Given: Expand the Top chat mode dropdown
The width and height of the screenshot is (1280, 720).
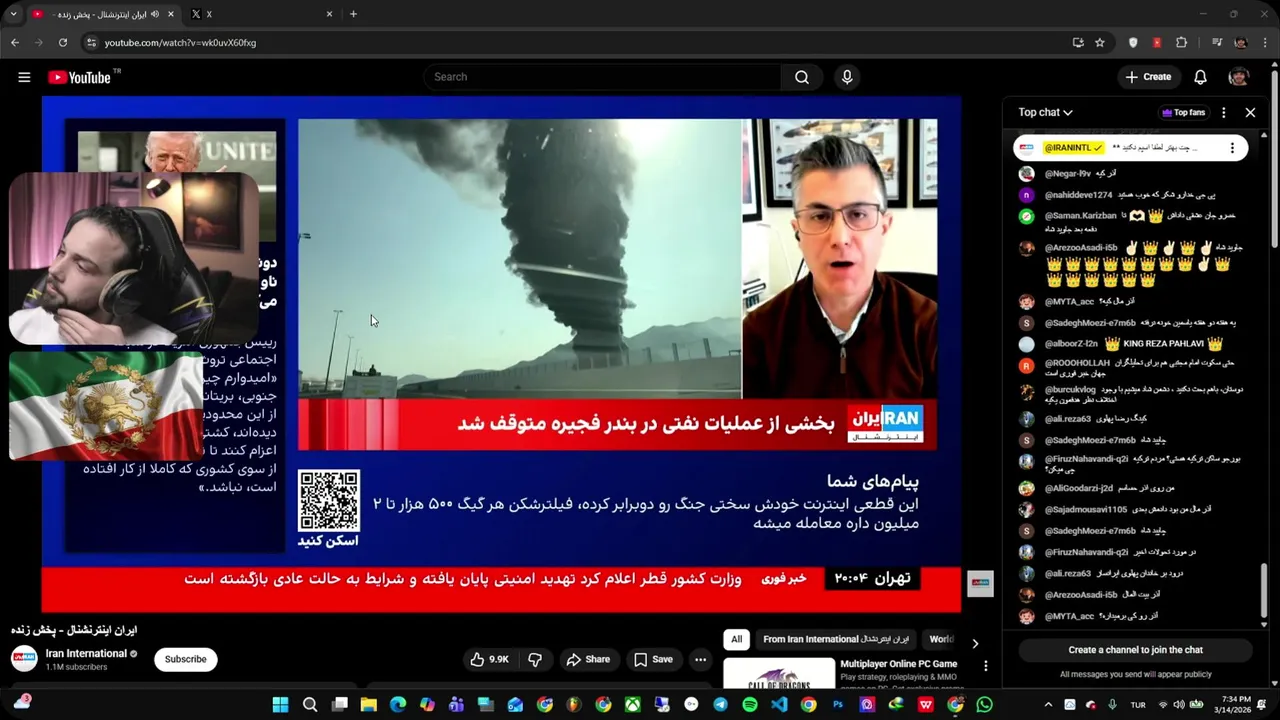Looking at the screenshot, I should (1045, 112).
